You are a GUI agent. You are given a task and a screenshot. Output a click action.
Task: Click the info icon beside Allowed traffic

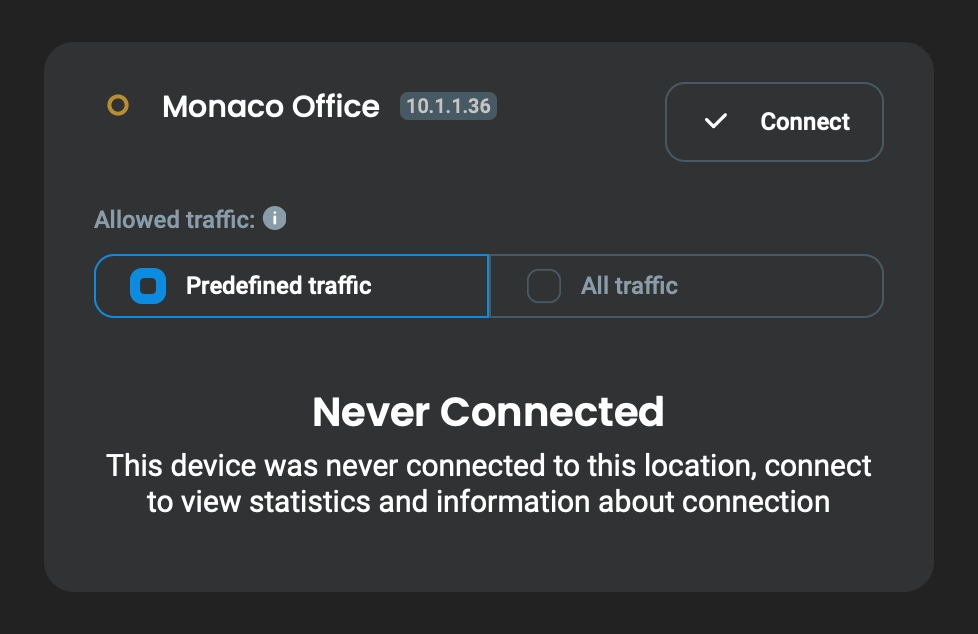pyautogui.click(x=275, y=218)
